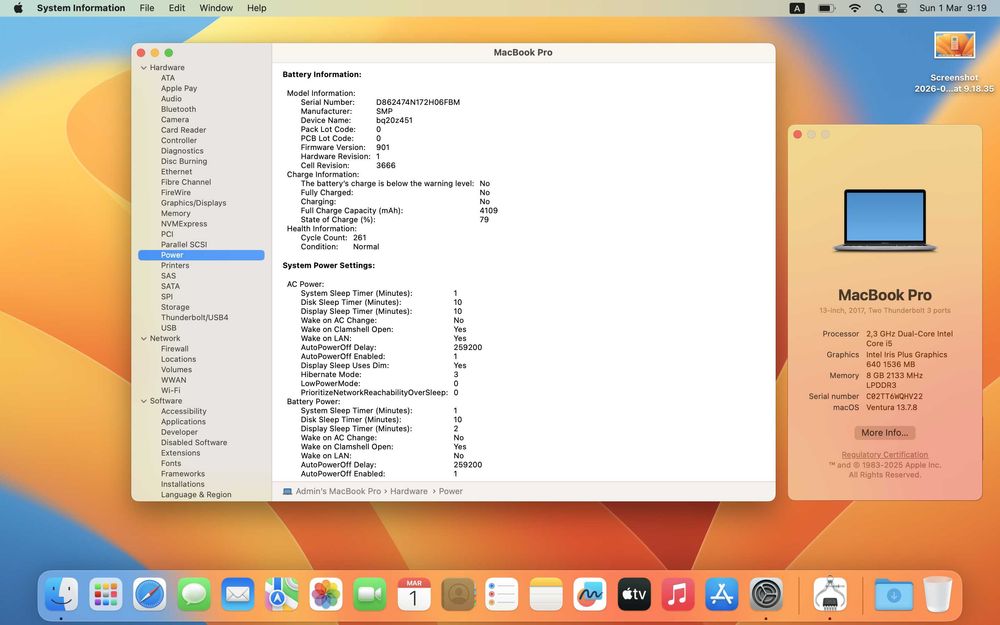Open App Store in dock
This screenshot has height=625, width=1000.
pyautogui.click(x=722, y=594)
